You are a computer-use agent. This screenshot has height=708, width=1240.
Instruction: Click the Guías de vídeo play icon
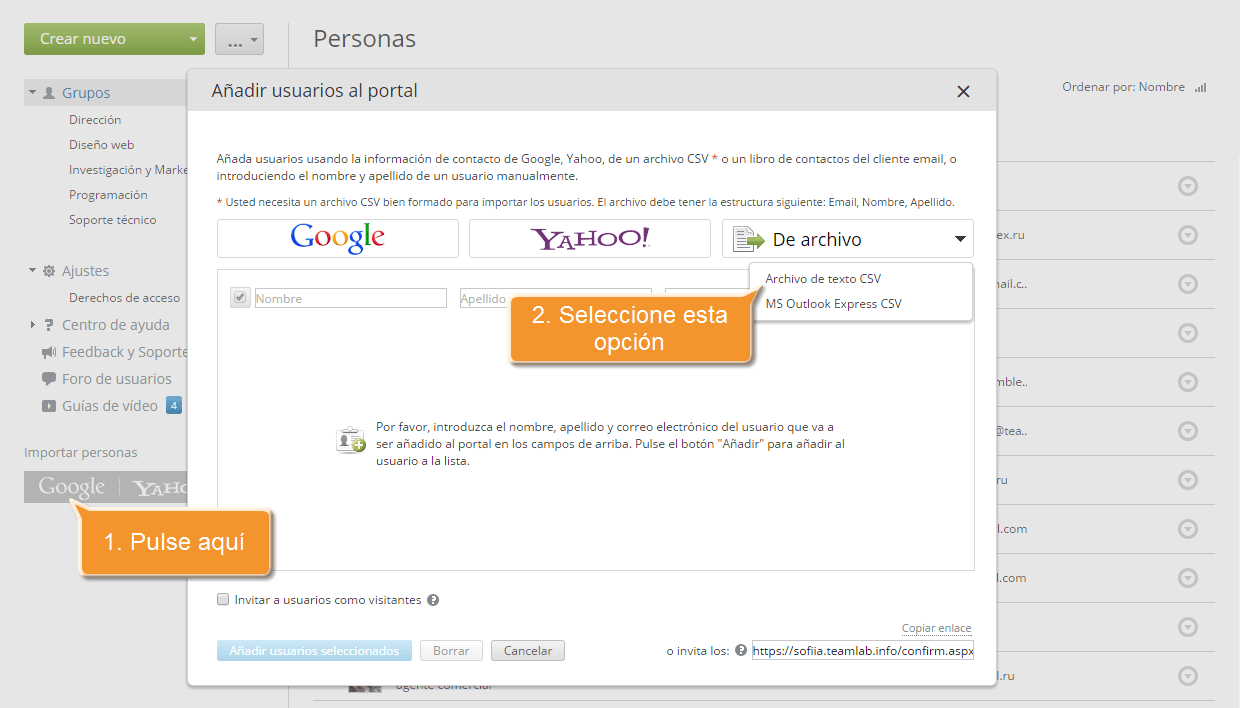(x=49, y=406)
